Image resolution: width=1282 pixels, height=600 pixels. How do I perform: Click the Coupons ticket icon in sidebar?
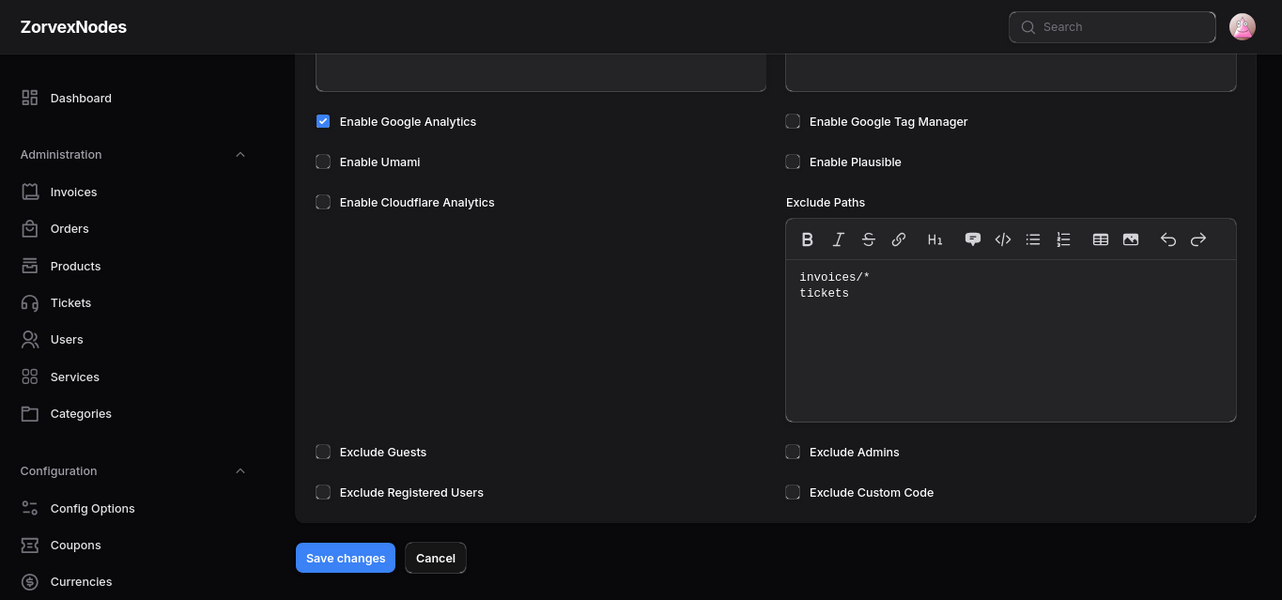pyautogui.click(x=30, y=545)
